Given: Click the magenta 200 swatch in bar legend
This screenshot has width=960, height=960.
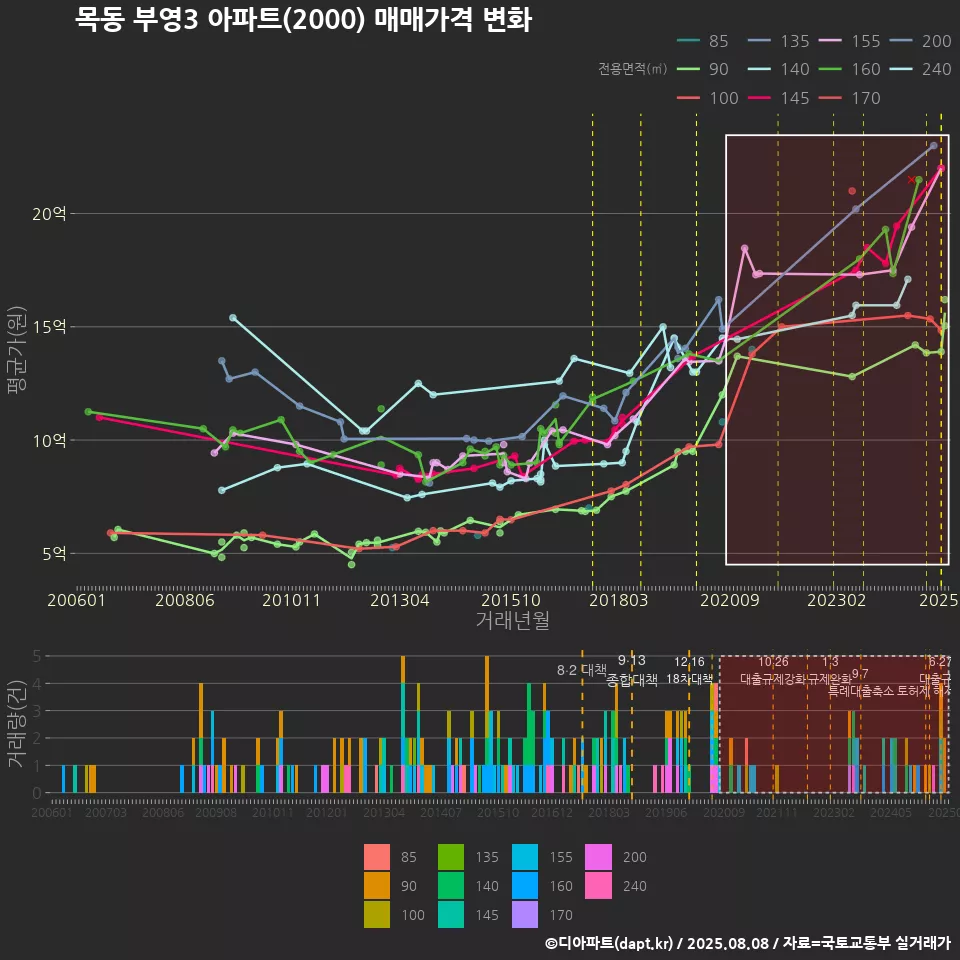Looking at the screenshot, I should tap(598, 857).
